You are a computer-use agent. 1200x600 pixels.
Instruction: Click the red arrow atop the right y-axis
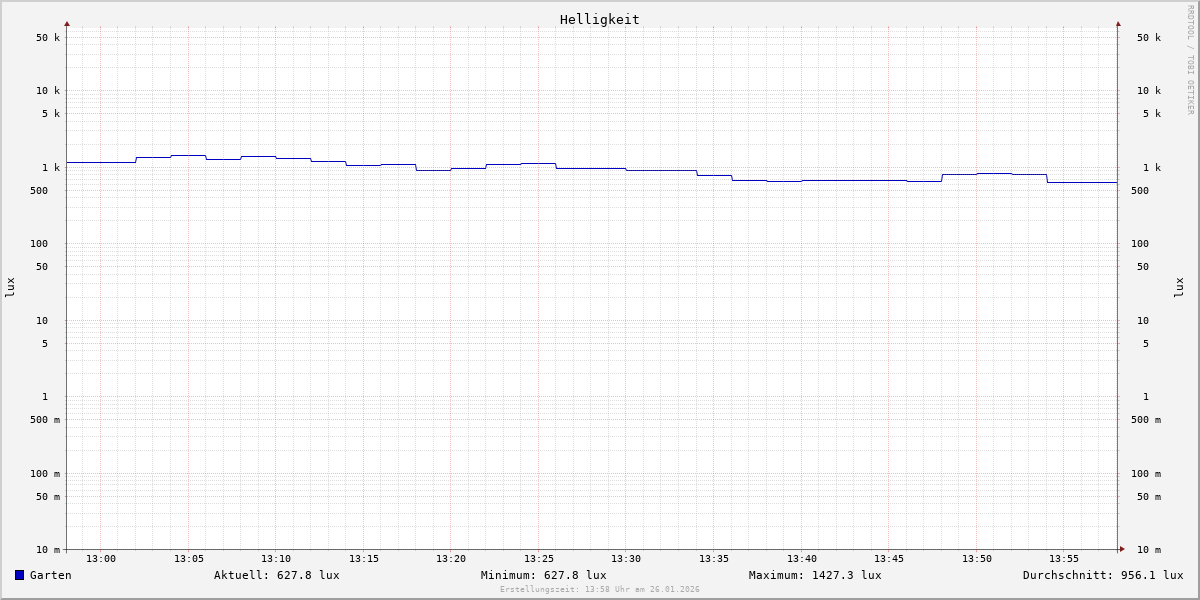tap(1118, 23)
